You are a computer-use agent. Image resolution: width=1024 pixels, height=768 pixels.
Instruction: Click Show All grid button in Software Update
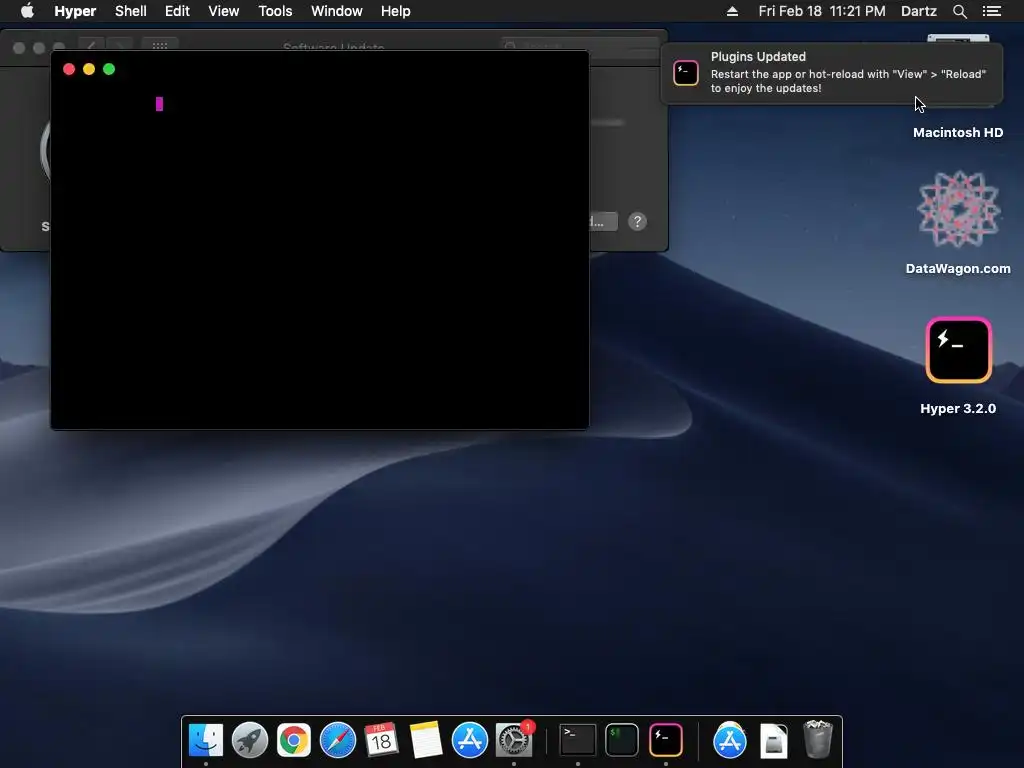[160, 44]
